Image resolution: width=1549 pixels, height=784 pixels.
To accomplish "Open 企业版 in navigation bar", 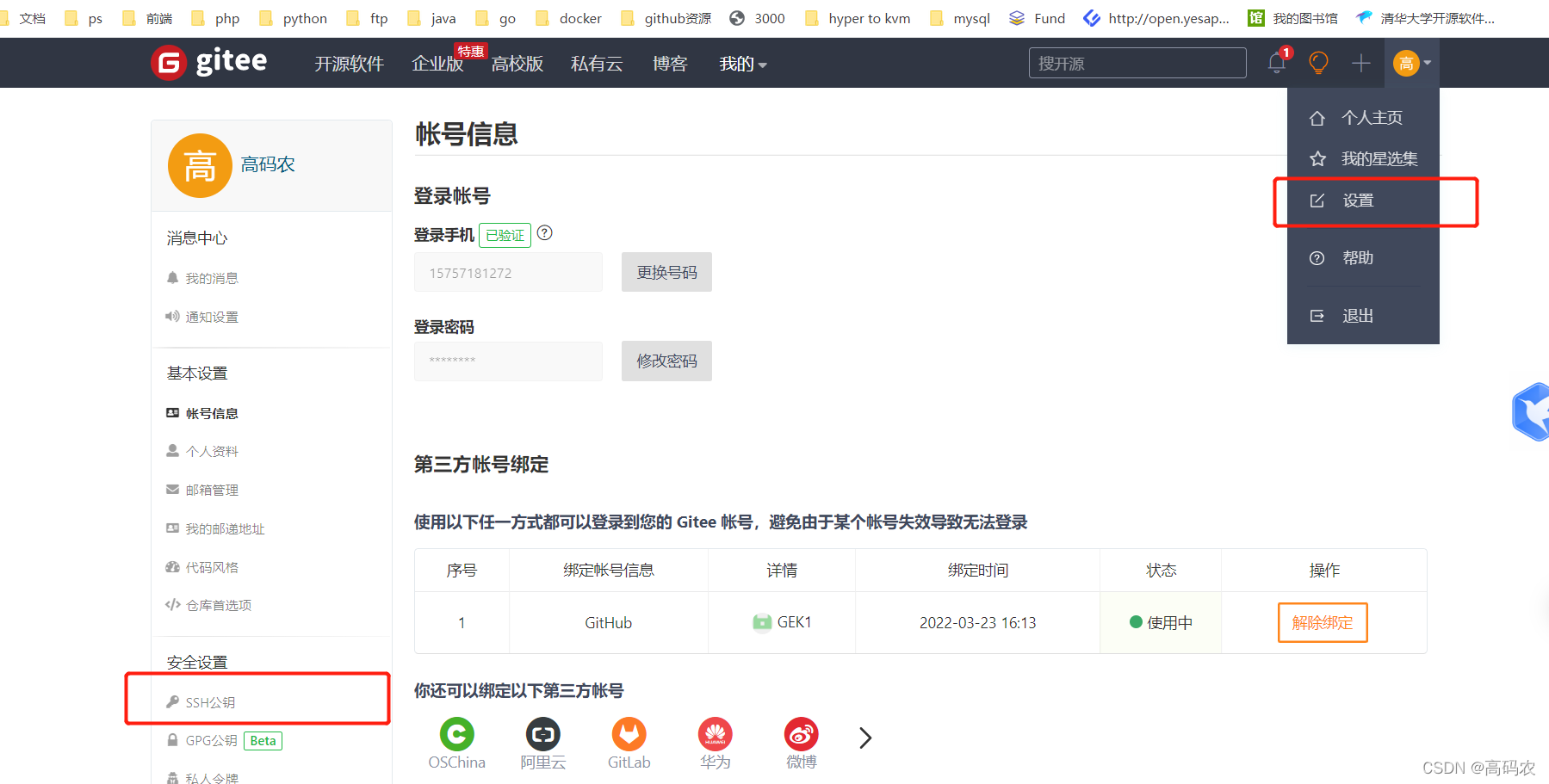I will click(x=437, y=64).
